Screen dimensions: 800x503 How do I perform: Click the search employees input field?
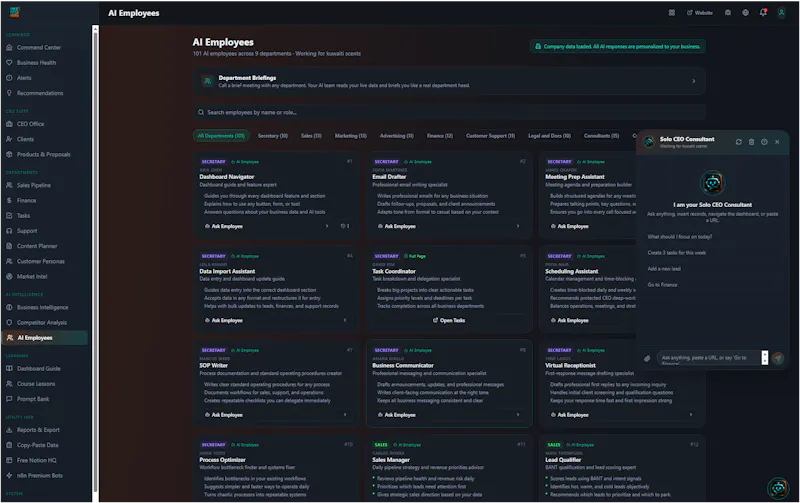click(x=449, y=112)
